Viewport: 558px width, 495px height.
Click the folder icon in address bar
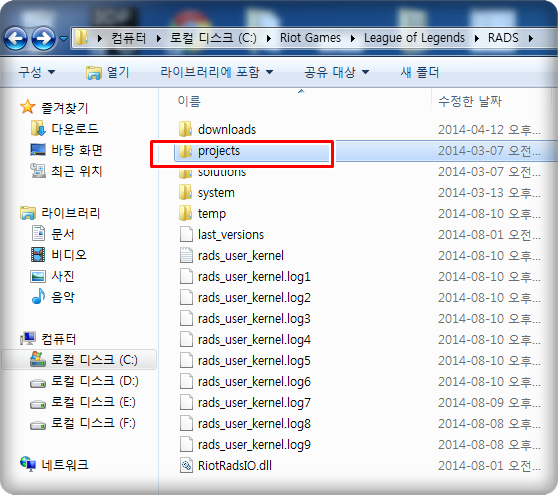point(81,38)
